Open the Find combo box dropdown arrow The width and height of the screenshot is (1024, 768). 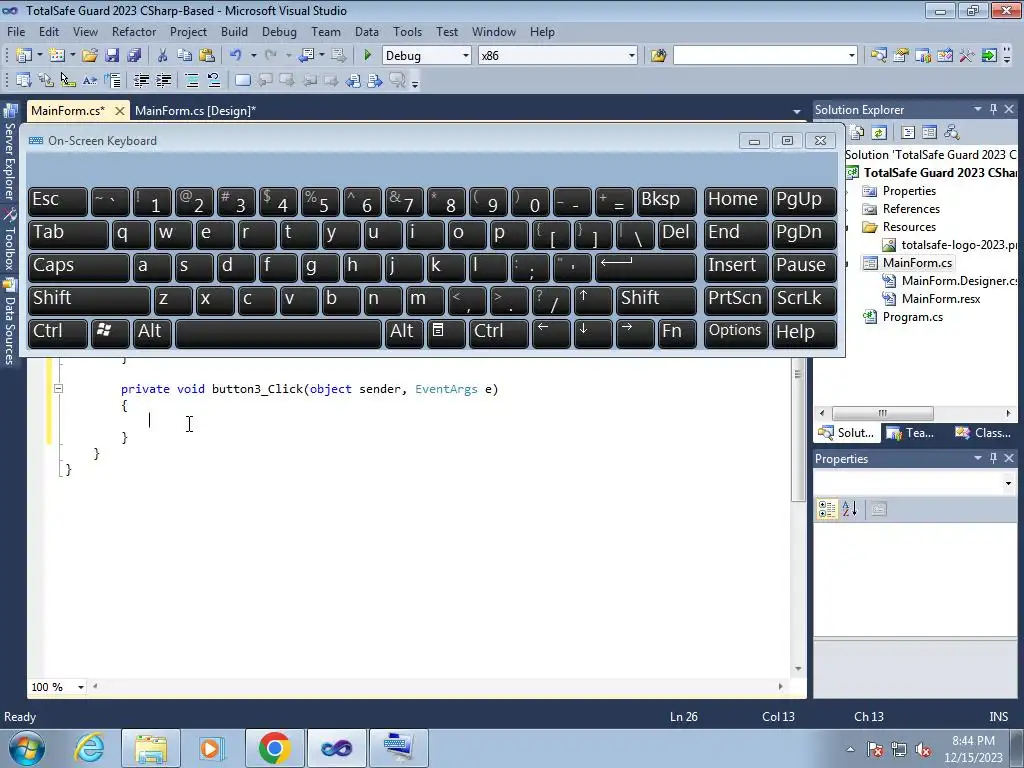point(852,56)
